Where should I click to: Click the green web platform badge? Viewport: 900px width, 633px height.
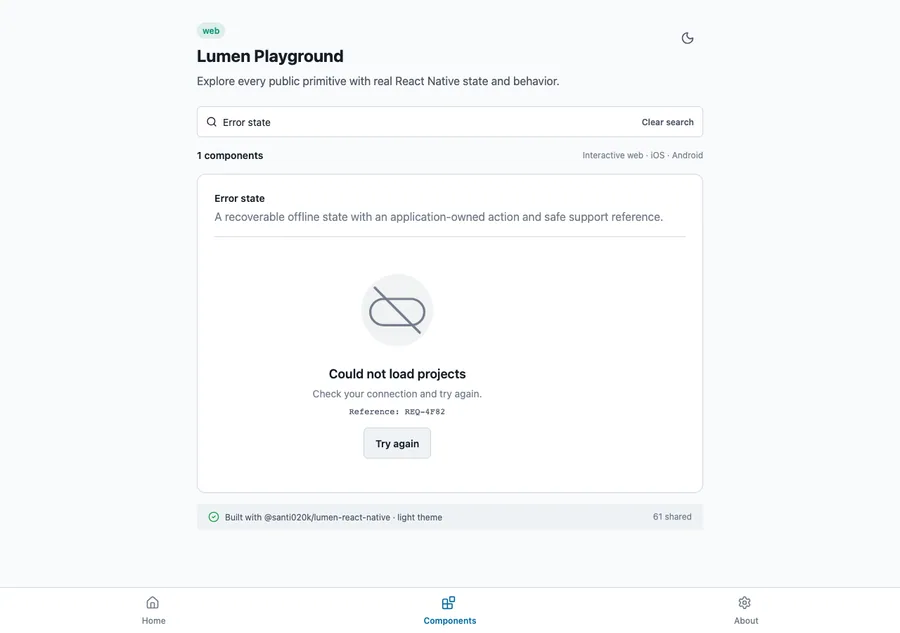pyautogui.click(x=211, y=31)
